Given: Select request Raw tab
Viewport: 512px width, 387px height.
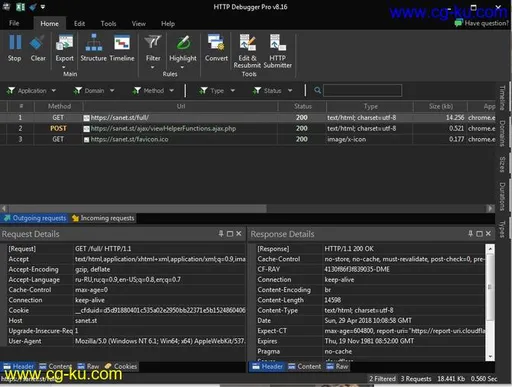Looking at the screenshot, I should pyautogui.click(x=88, y=366).
